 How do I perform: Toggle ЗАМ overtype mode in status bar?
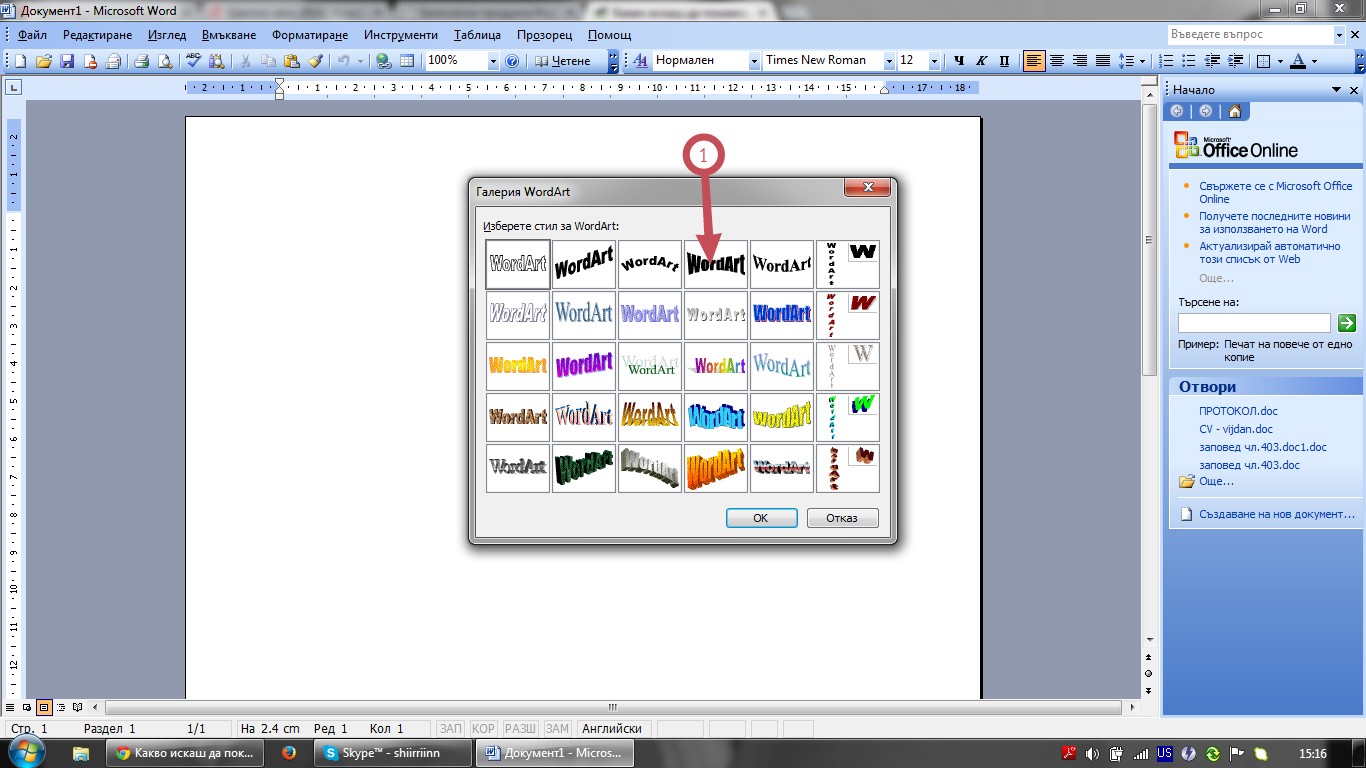point(557,729)
